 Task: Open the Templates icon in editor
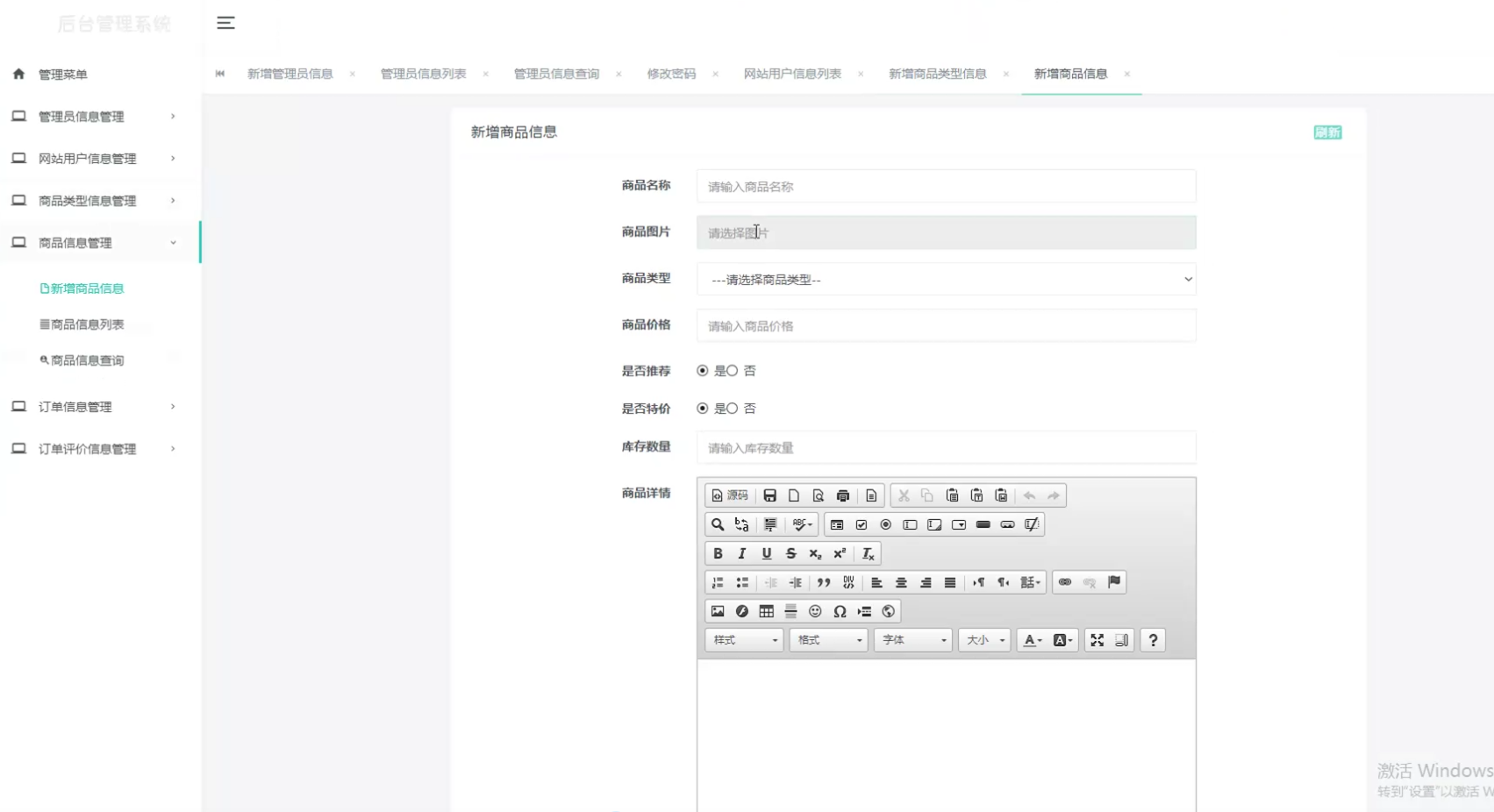point(871,495)
